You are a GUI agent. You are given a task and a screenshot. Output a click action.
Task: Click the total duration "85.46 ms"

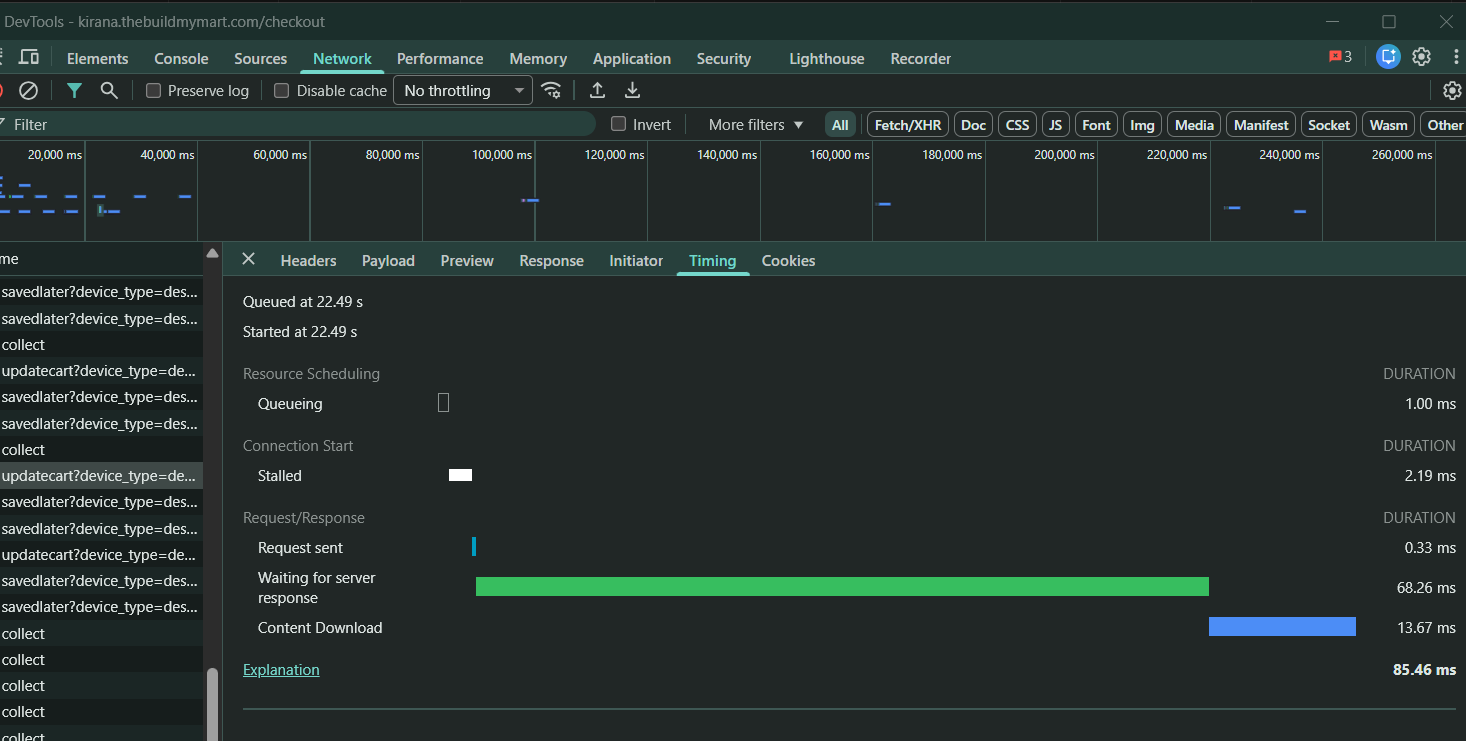click(1424, 669)
